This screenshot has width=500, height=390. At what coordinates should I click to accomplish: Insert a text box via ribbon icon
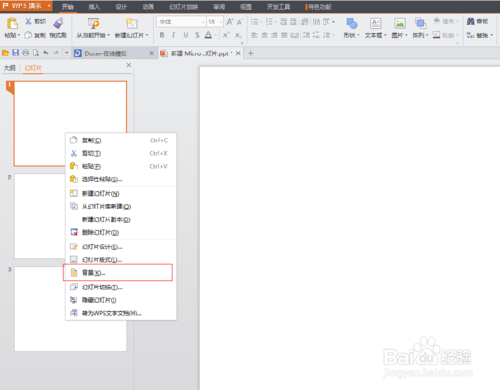point(375,24)
